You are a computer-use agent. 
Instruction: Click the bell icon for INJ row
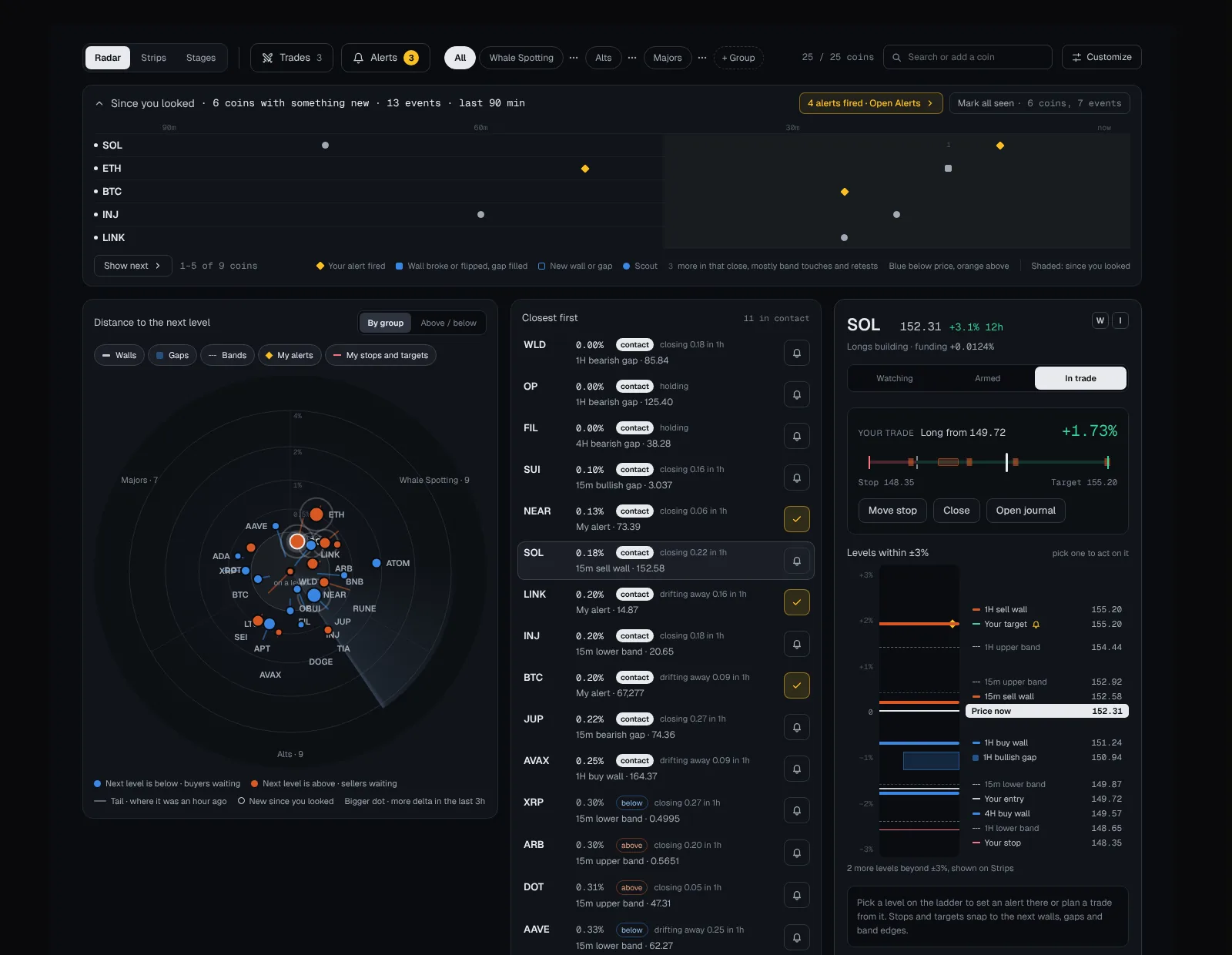click(x=797, y=644)
